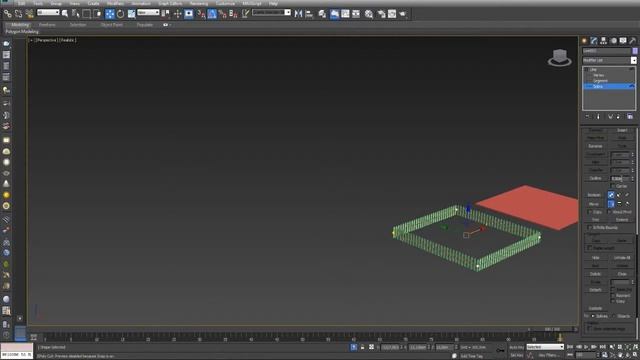Open the Realistic shading viewport menu
Image resolution: width=640 pixels, height=360 pixels.
67,40
